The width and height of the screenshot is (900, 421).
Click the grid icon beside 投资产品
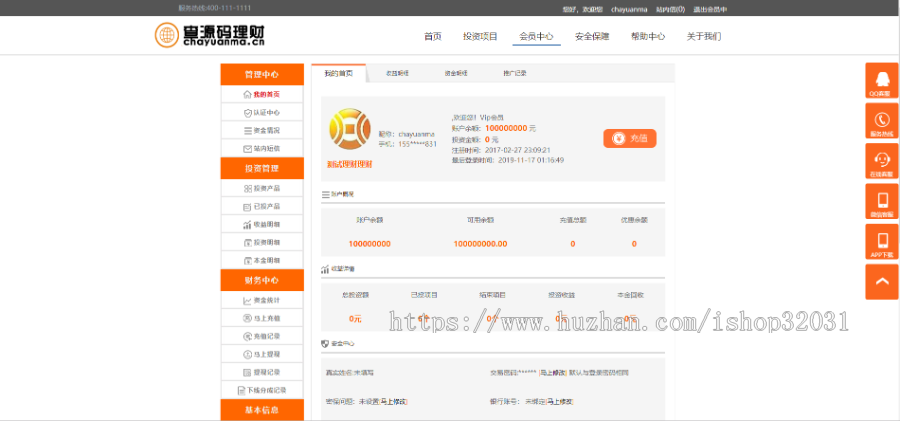point(247,188)
